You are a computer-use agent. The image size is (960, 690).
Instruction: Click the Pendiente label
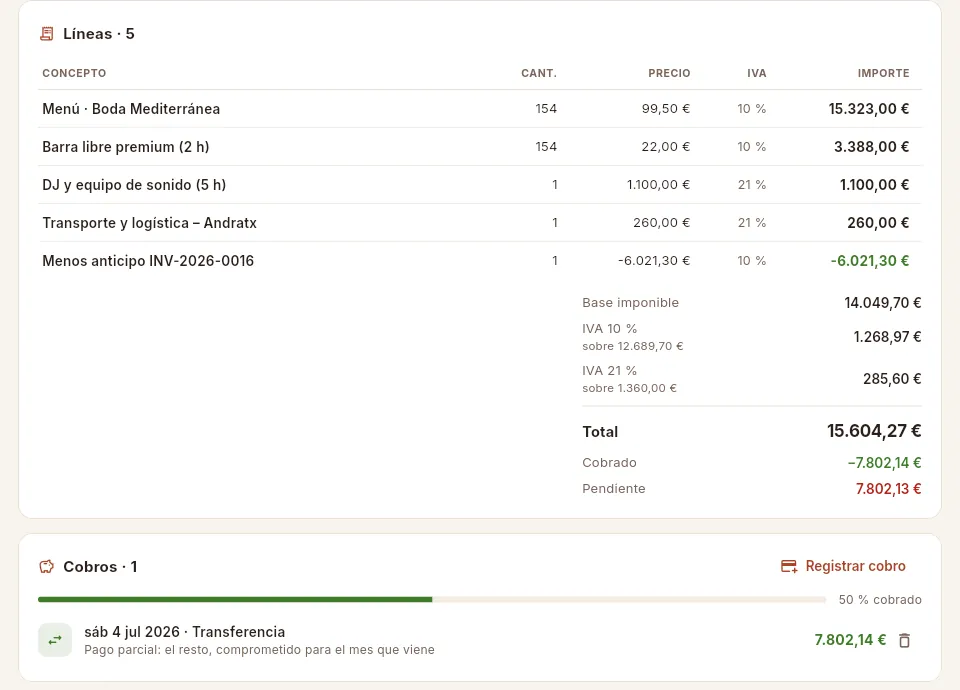[613, 489]
